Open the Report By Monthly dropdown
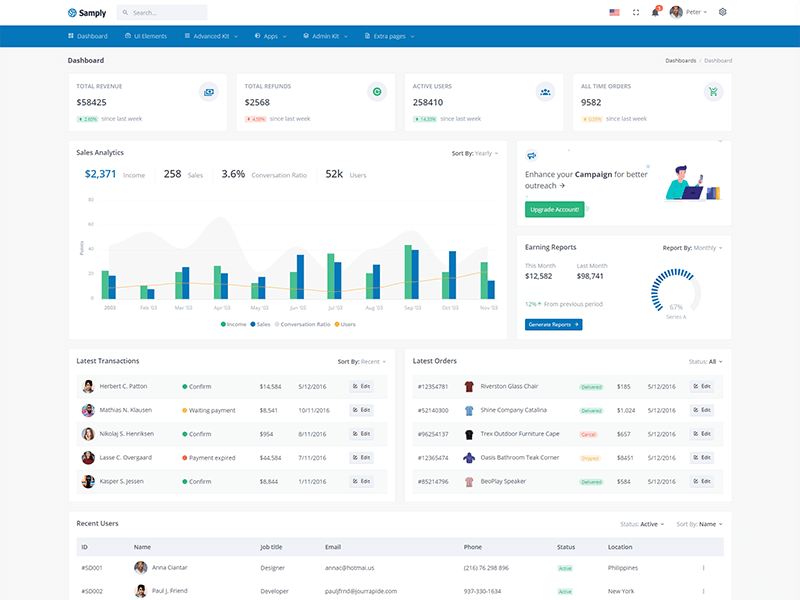Viewport: 800px width, 600px height. (x=692, y=248)
